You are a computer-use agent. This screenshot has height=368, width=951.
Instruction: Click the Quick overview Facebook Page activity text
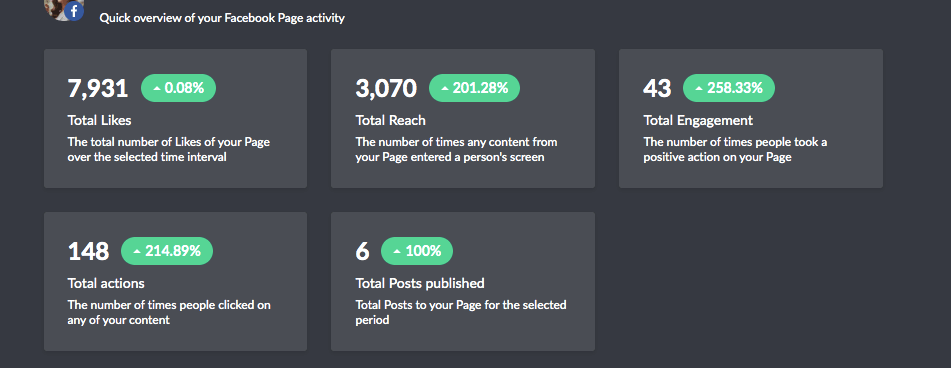(x=222, y=18)
